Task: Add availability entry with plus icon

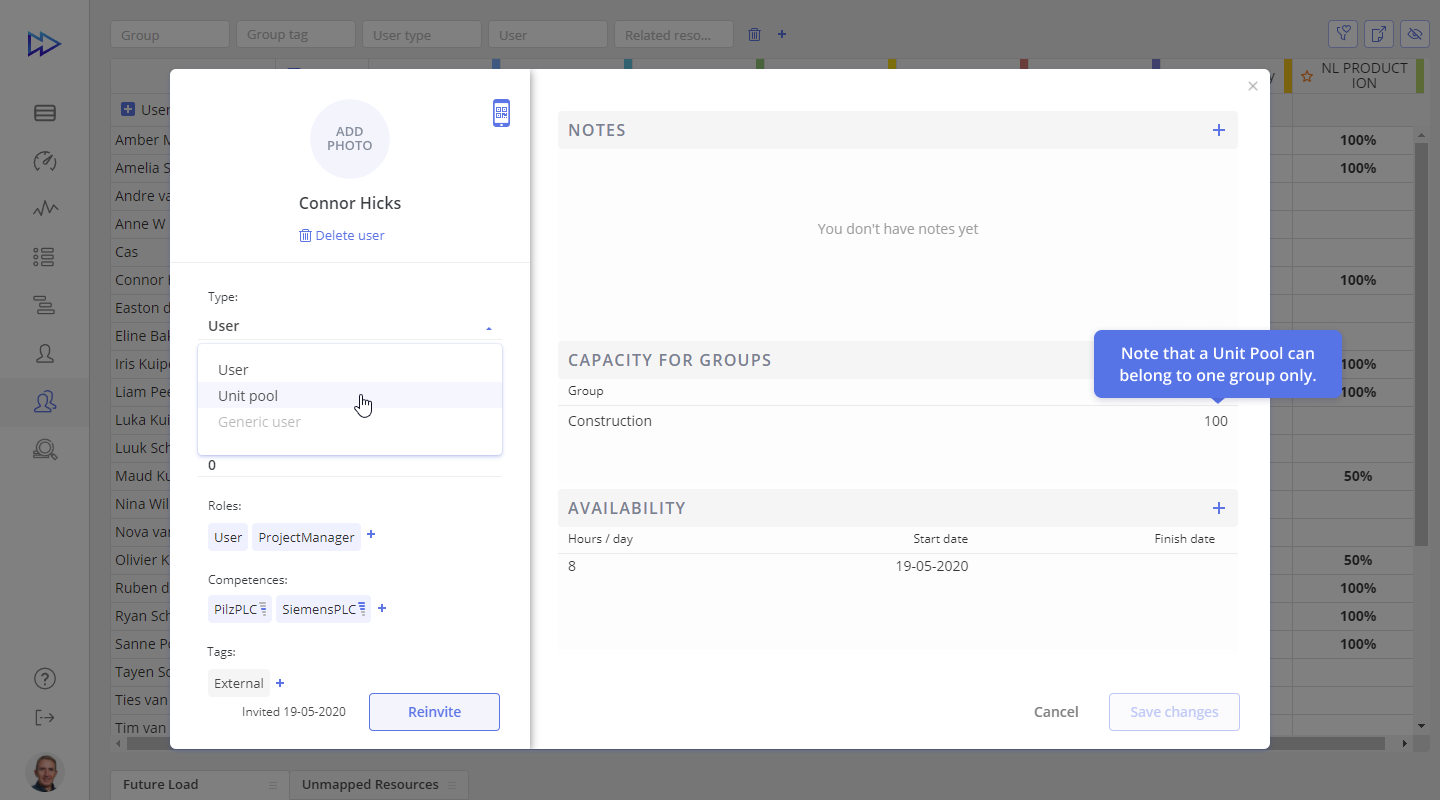Action: 1218,508
